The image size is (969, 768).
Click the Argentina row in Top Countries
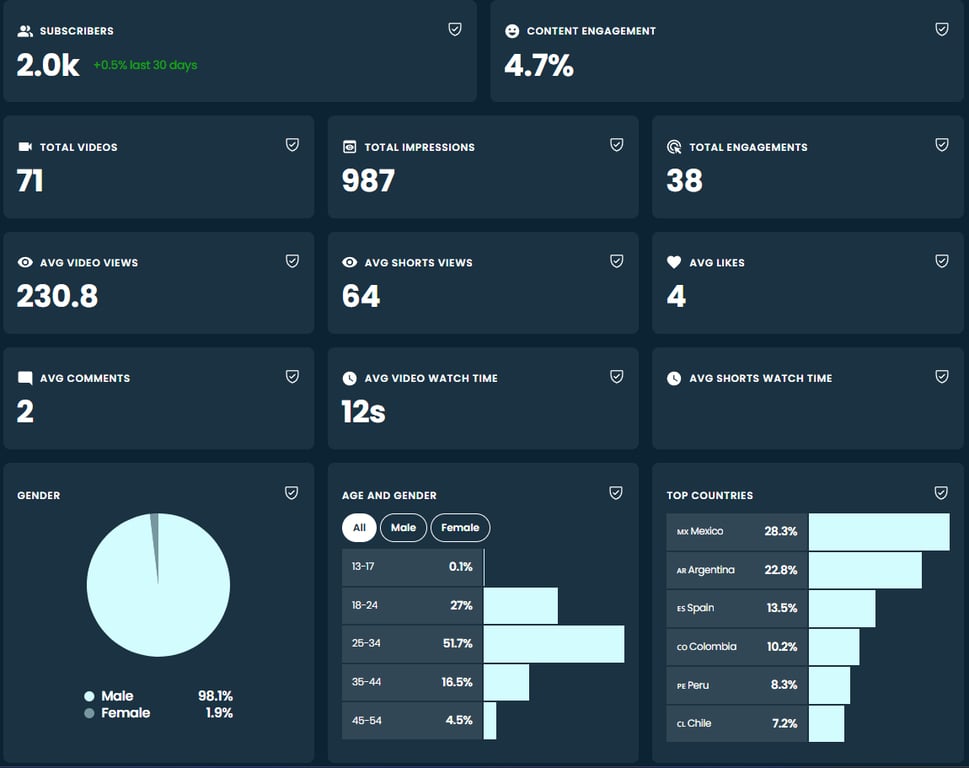pos(808,570)
